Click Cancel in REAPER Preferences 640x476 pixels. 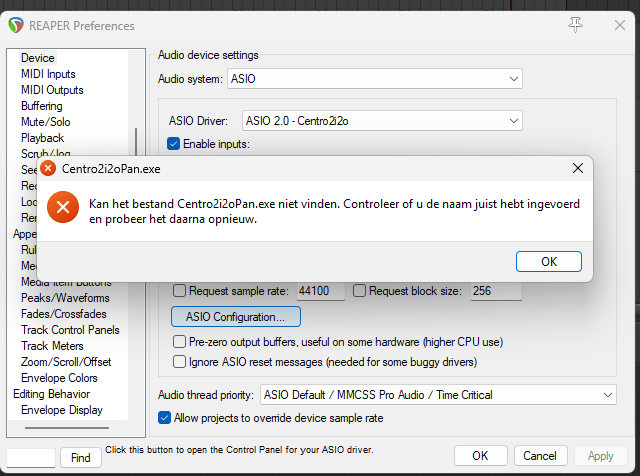point(540,456)
